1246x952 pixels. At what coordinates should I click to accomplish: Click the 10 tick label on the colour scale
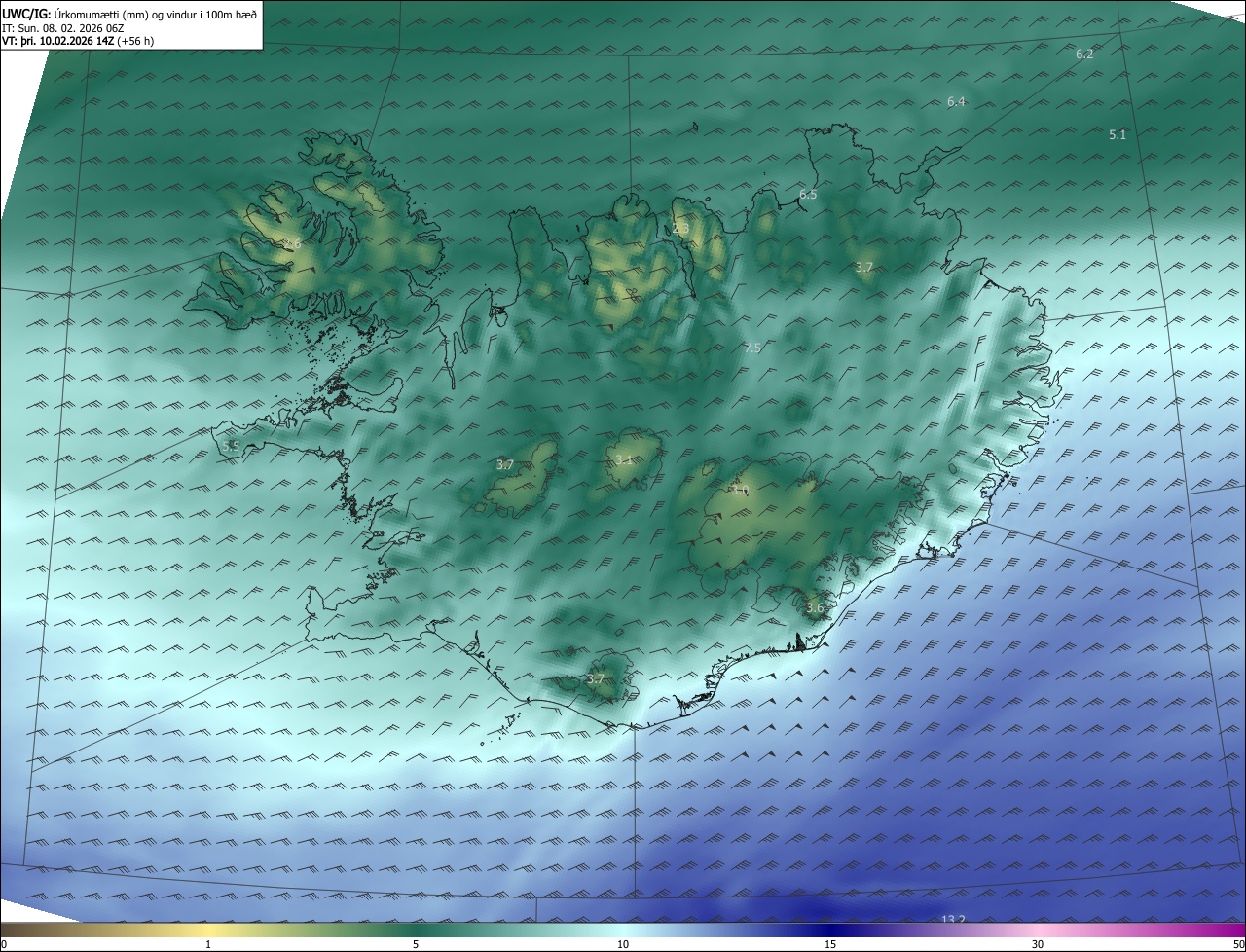tap(623, 944)
